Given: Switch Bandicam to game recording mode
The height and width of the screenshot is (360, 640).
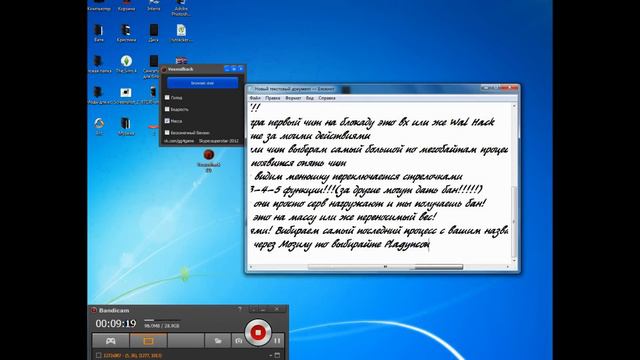Looking at the screenshot, I should [x=111, y=340].
